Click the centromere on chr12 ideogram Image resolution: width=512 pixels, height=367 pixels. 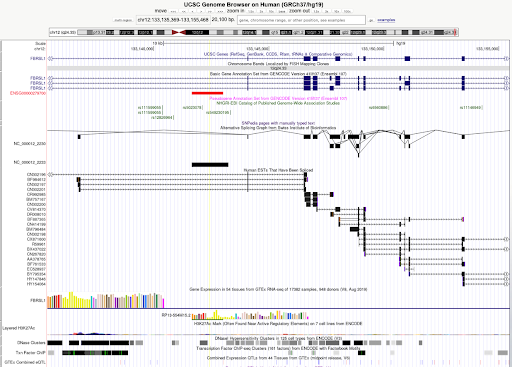[178, 32]
